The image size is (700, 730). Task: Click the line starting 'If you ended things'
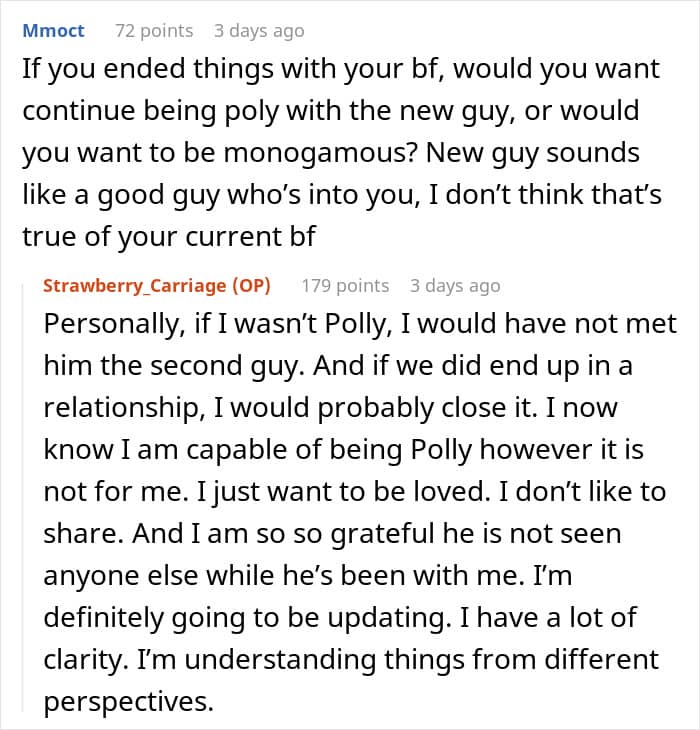341,69
